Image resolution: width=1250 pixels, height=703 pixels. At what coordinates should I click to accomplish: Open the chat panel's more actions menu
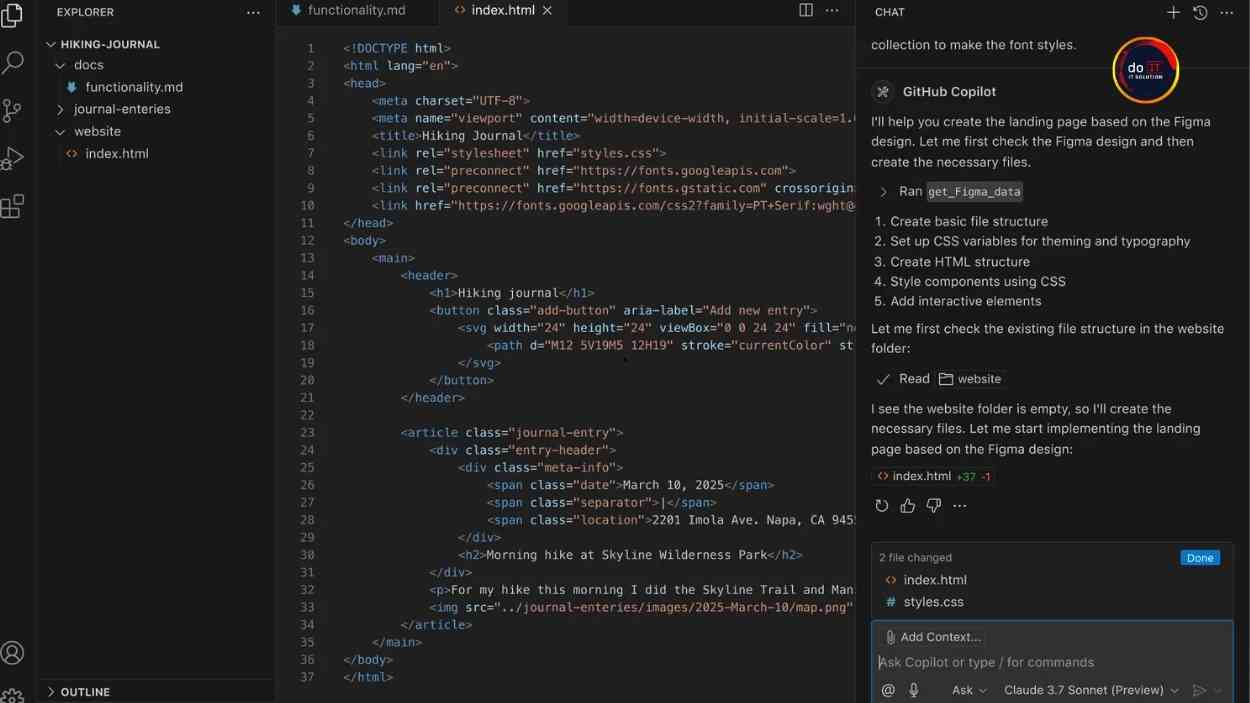pos(1227,12)
